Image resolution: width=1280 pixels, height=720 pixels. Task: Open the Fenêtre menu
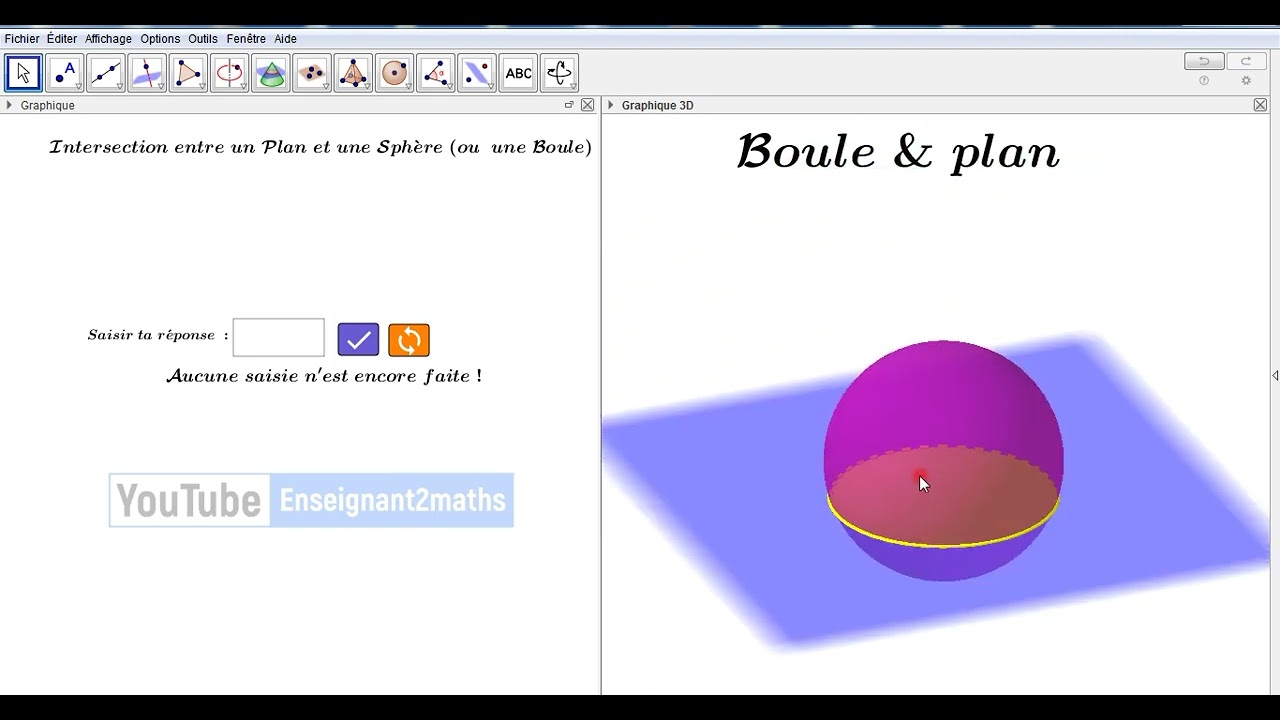[246, 39]
